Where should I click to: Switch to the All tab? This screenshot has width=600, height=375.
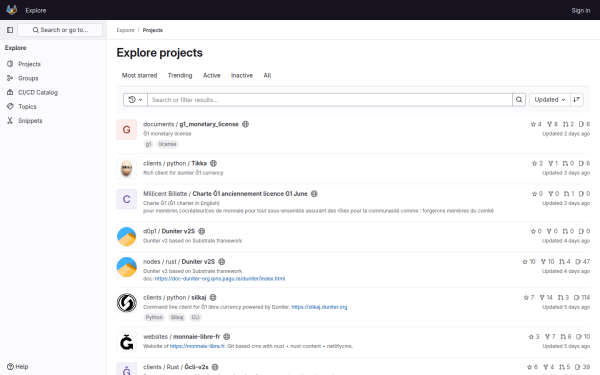267,75
